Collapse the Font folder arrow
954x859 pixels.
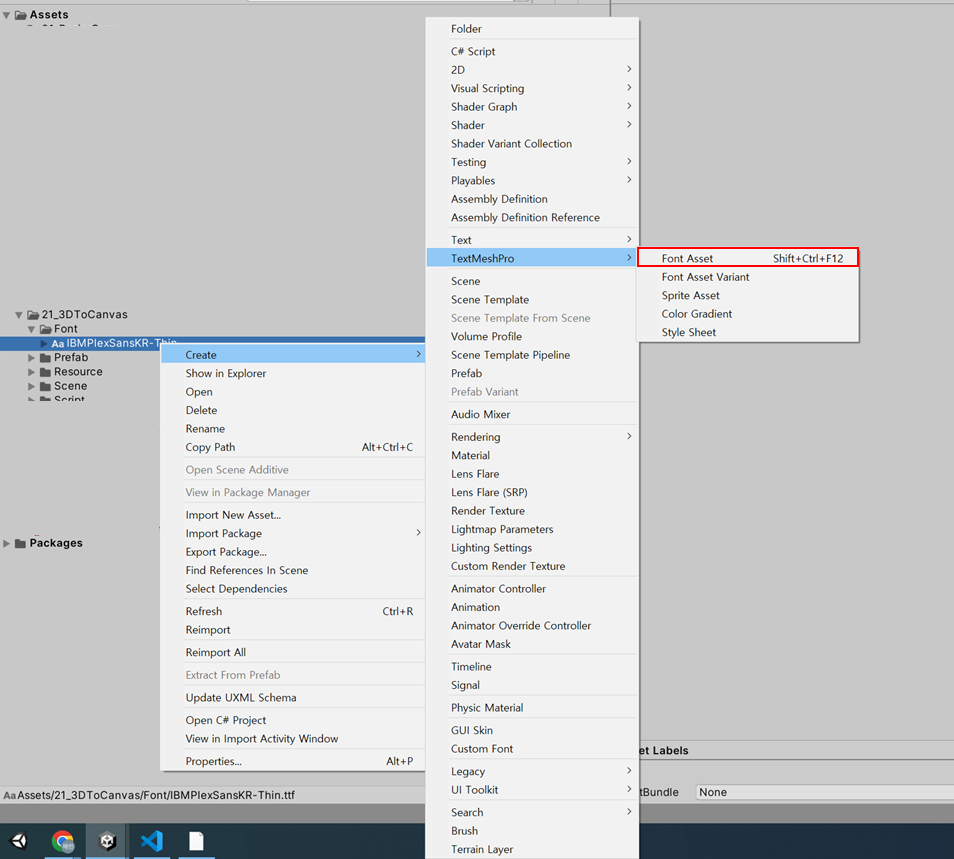(x=31, y=329)
